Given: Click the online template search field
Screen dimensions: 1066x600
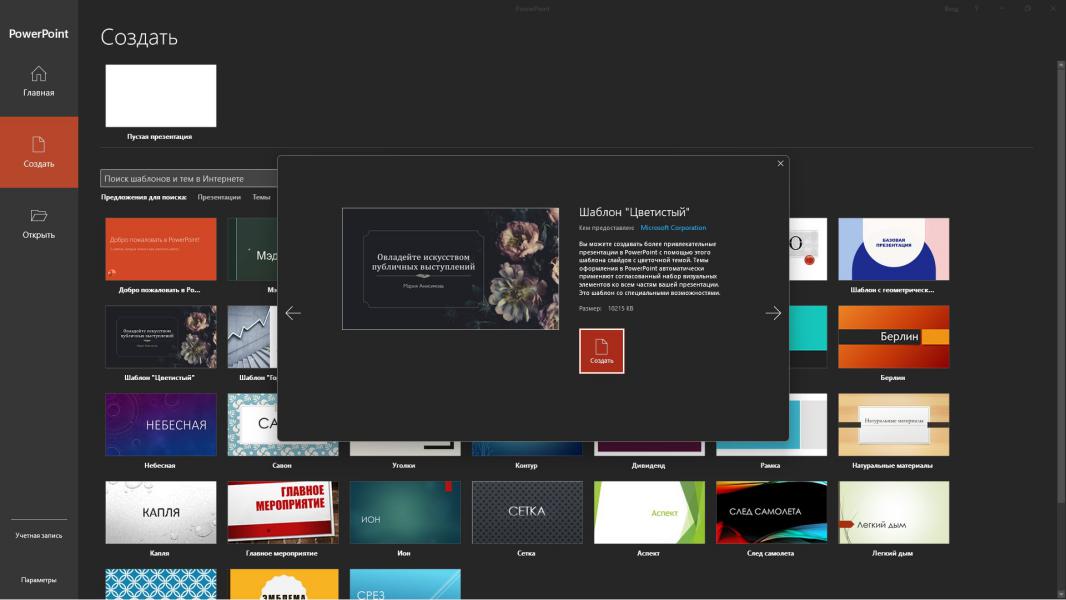Looking at the screenshot, I should [x=190, y=179].
